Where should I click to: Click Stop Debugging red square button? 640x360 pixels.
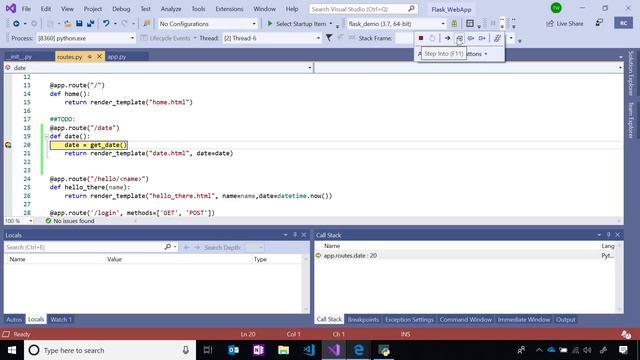pos(421,38)
